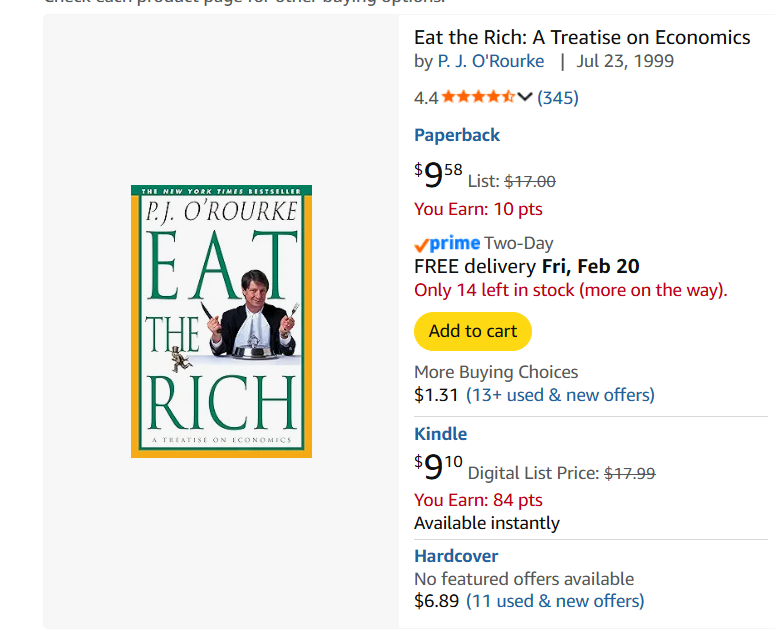
Task: Click the $9.58 paperback price
Action: [439, 175]
